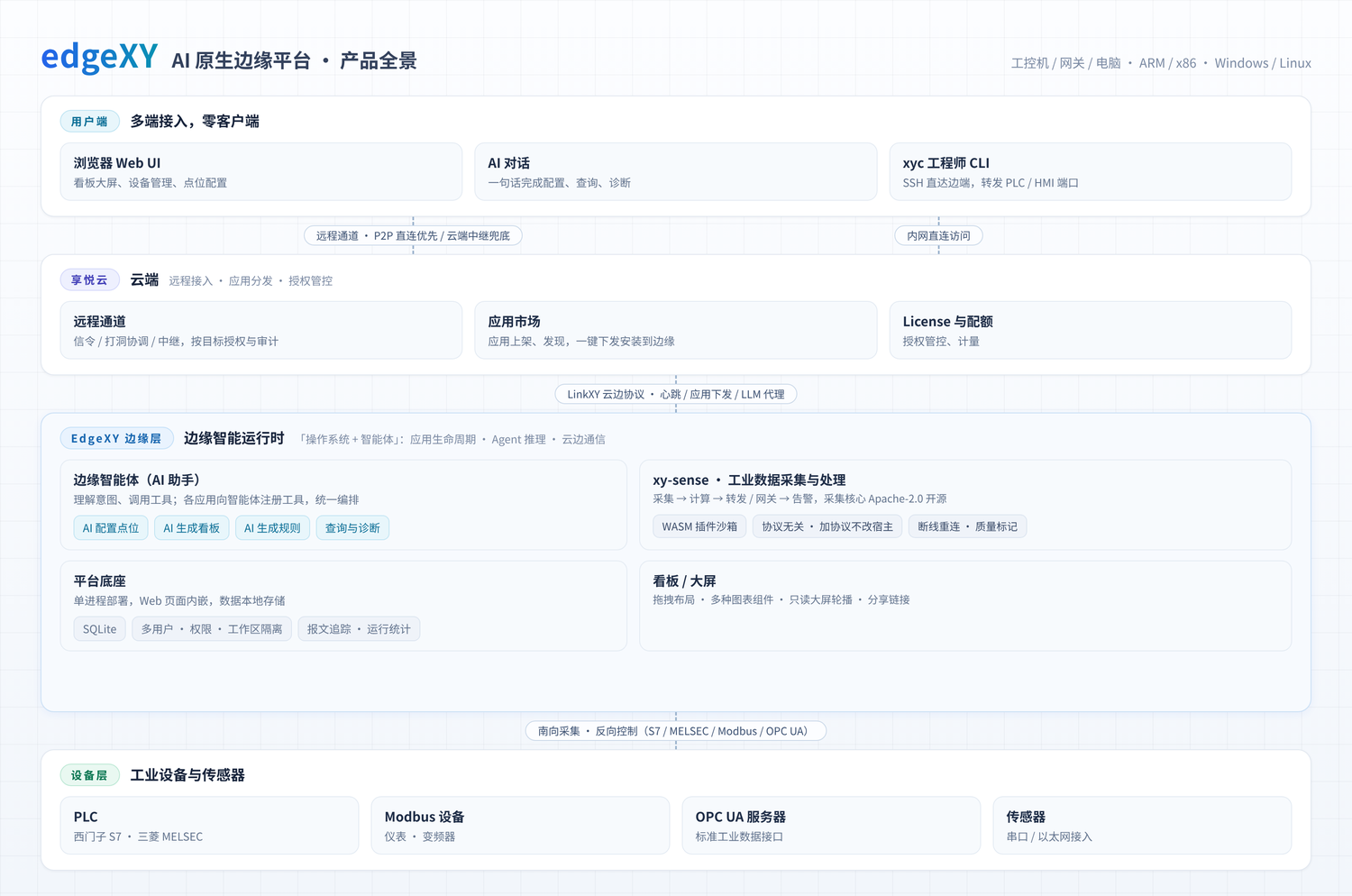The width and height of the screenshot is (1352, 896).
Task: Open the 远程通道 cloud card
Action: 261,330
